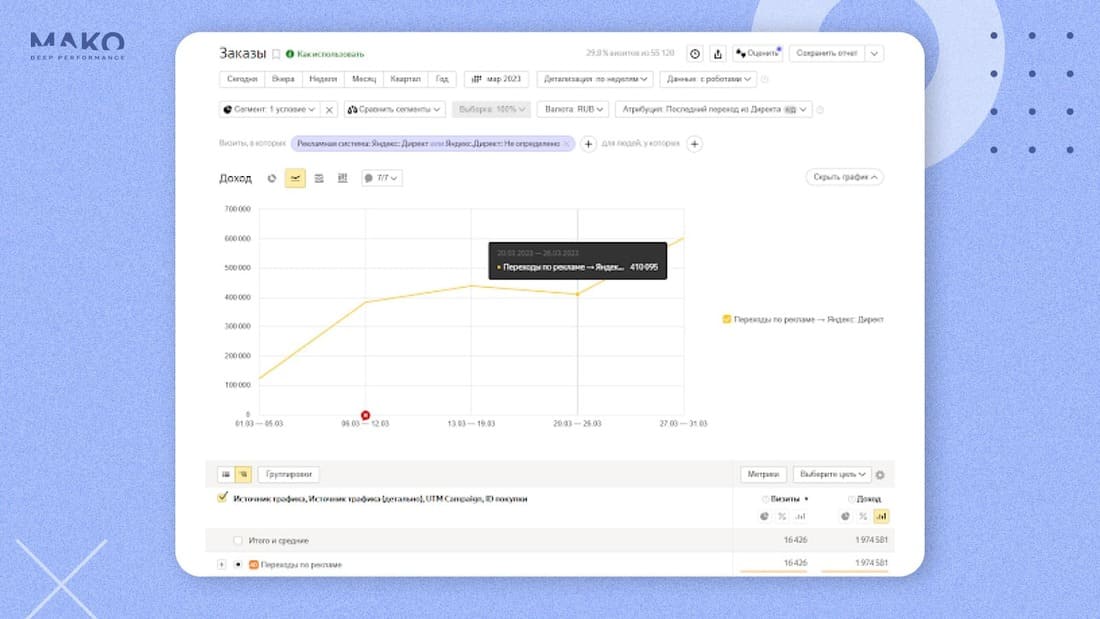Viewport: 1100px width, 619px height.
Task: Add a visit condition with plus button
Action: pyautogui.click(x=588, y=144)
